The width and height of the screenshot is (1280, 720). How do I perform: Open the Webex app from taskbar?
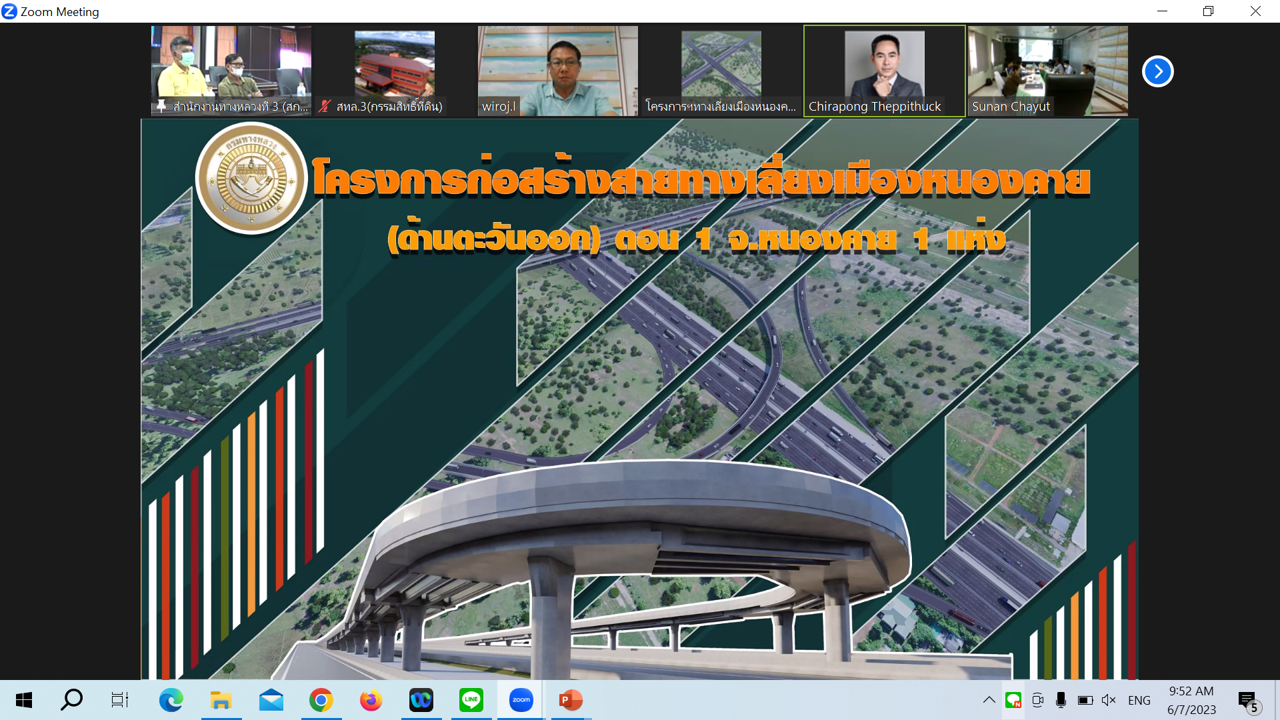point(421,700)
